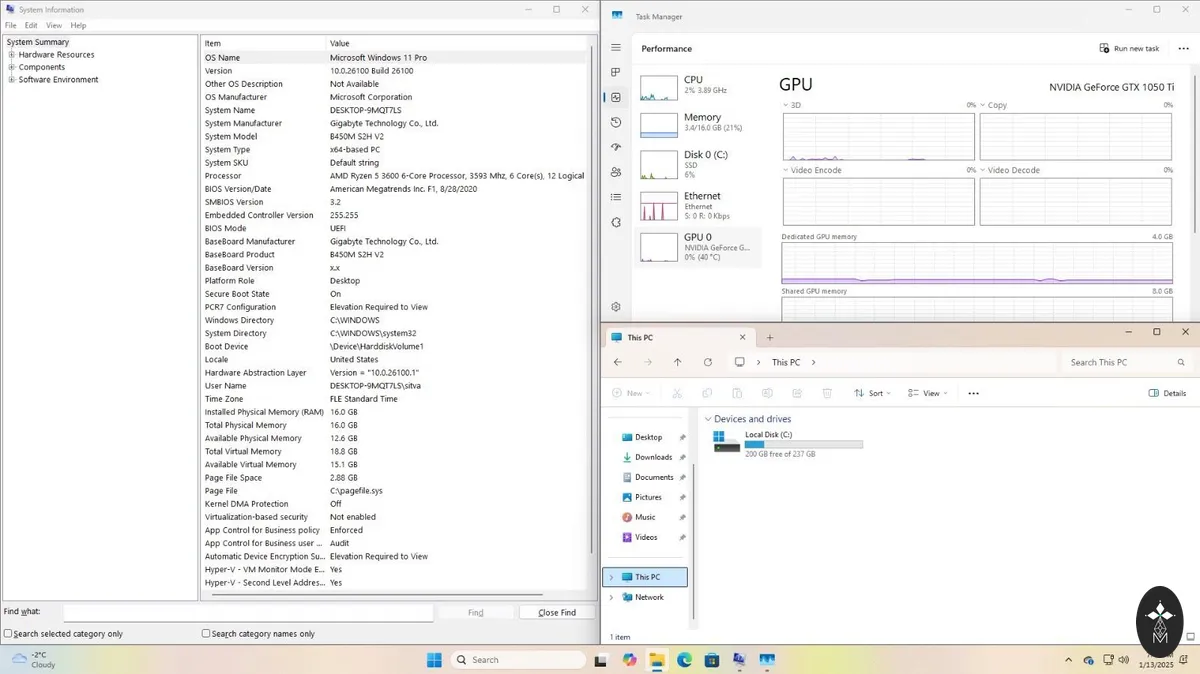Click breadcrumb chevron after This PC
The image size is (1200, 674).
813,362
